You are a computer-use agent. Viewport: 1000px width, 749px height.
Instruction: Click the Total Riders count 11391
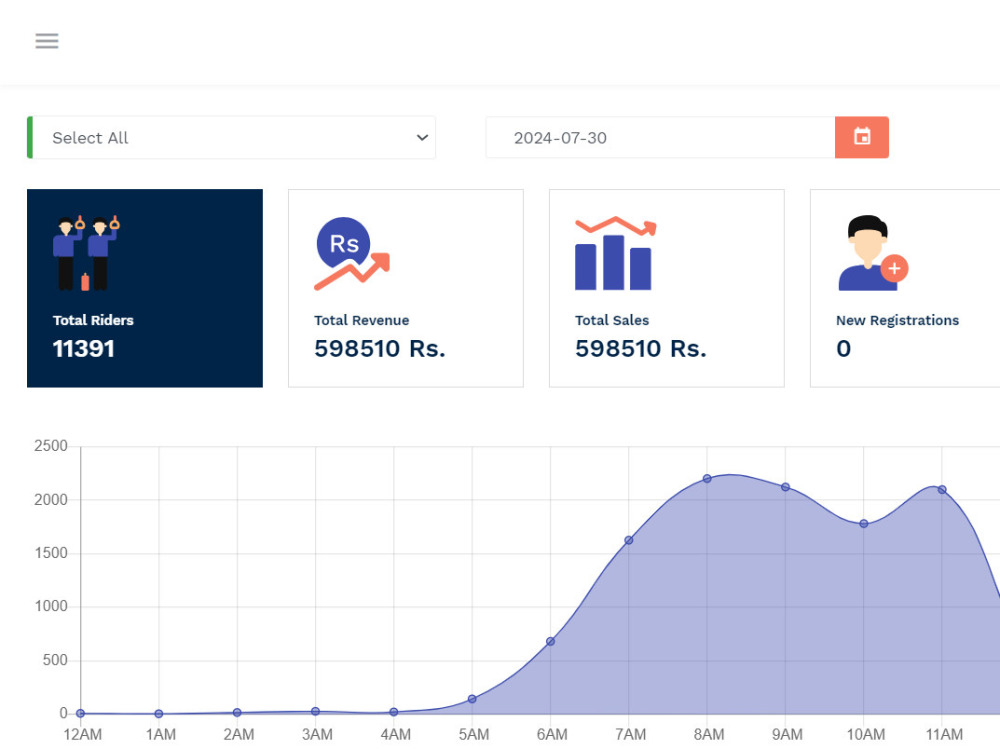click(84, 349)
